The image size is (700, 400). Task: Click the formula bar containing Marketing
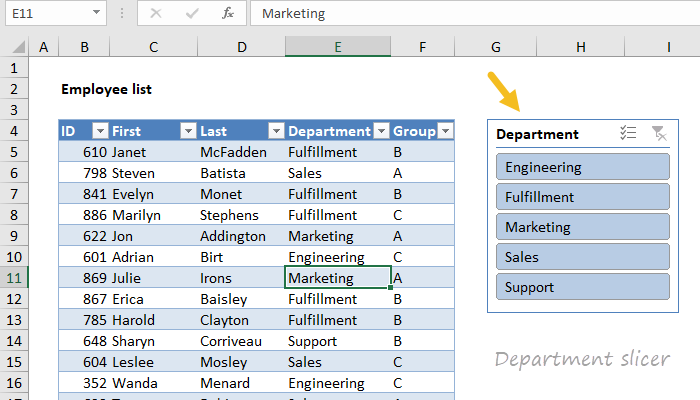(475, 13)
